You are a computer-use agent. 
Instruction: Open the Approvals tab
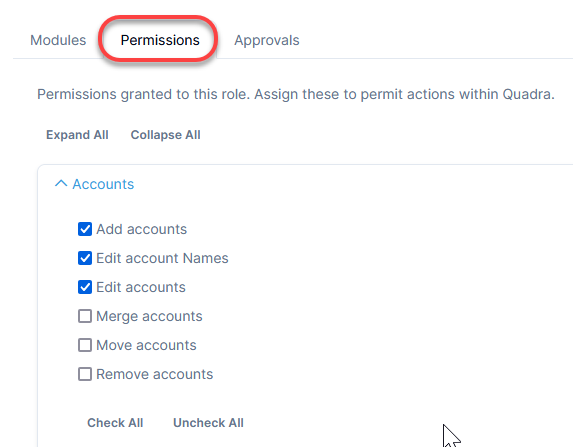267,40
